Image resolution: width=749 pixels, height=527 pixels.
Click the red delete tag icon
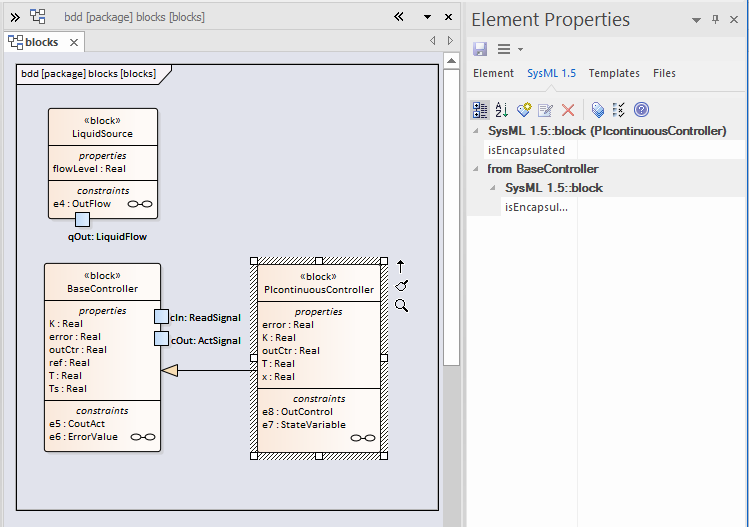click(x=568, y=110)
